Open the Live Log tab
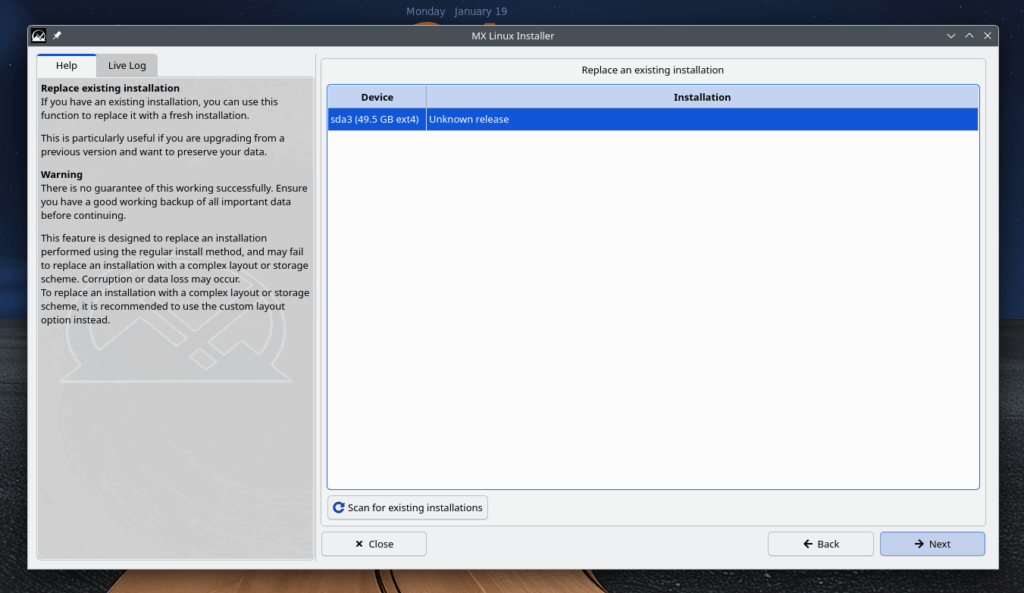Image resolution: width=1024 pixels, height=593 pixels. (127, 65)
